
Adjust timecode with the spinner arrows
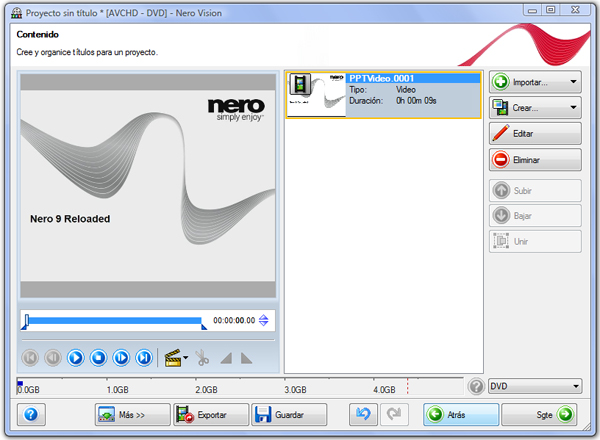pos(264,320)
